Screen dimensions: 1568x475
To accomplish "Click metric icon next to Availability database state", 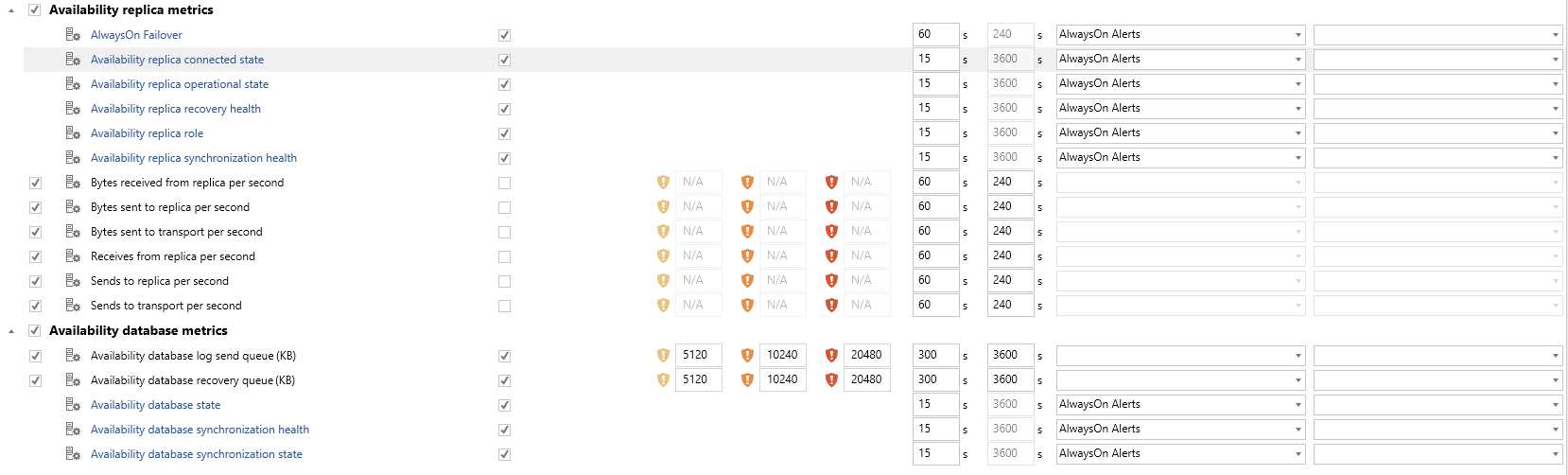I will pos(73,404).
